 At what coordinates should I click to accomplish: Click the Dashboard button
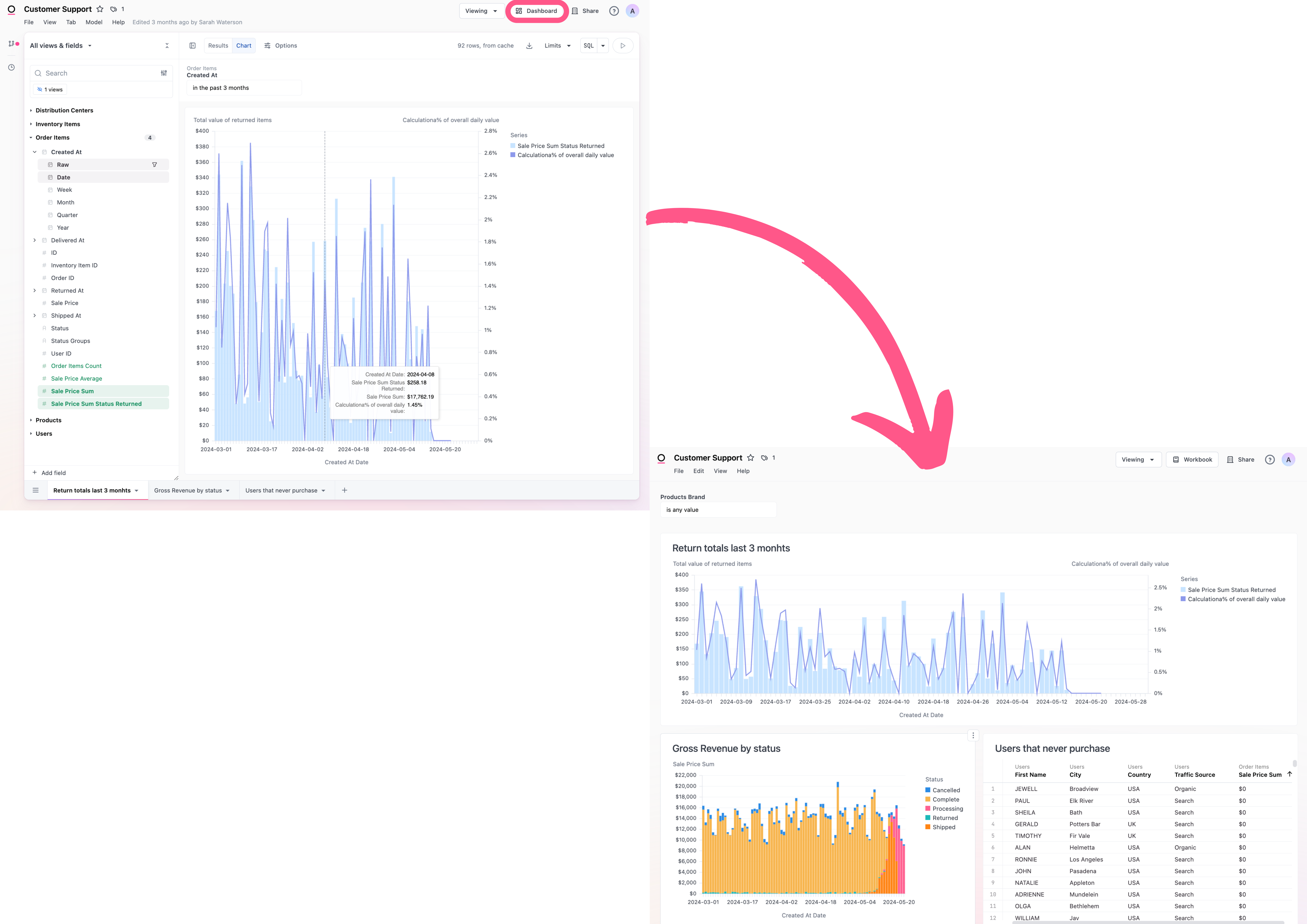(536, 11)
